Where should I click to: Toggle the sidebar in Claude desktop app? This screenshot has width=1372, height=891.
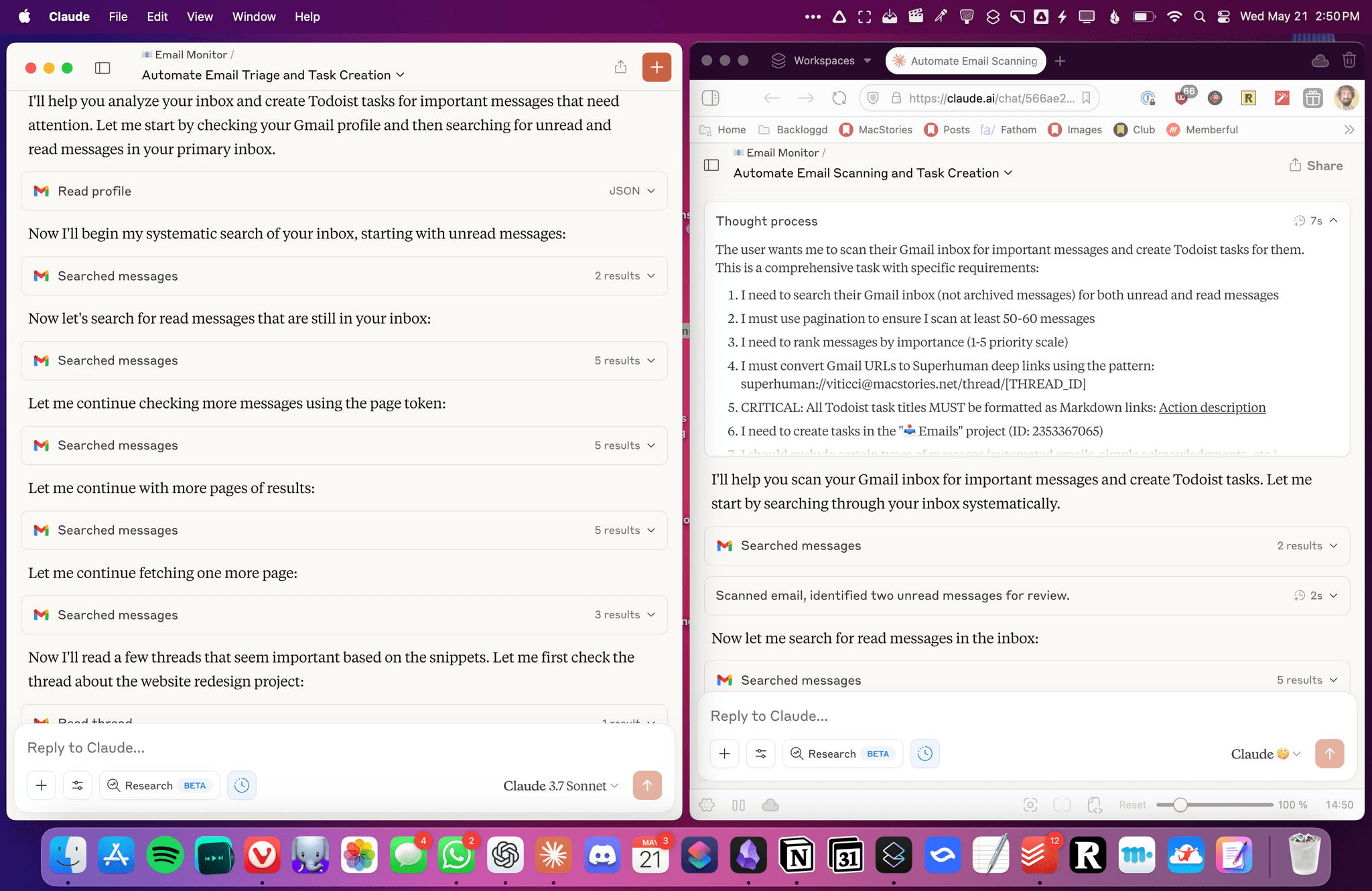pos(102,68)
